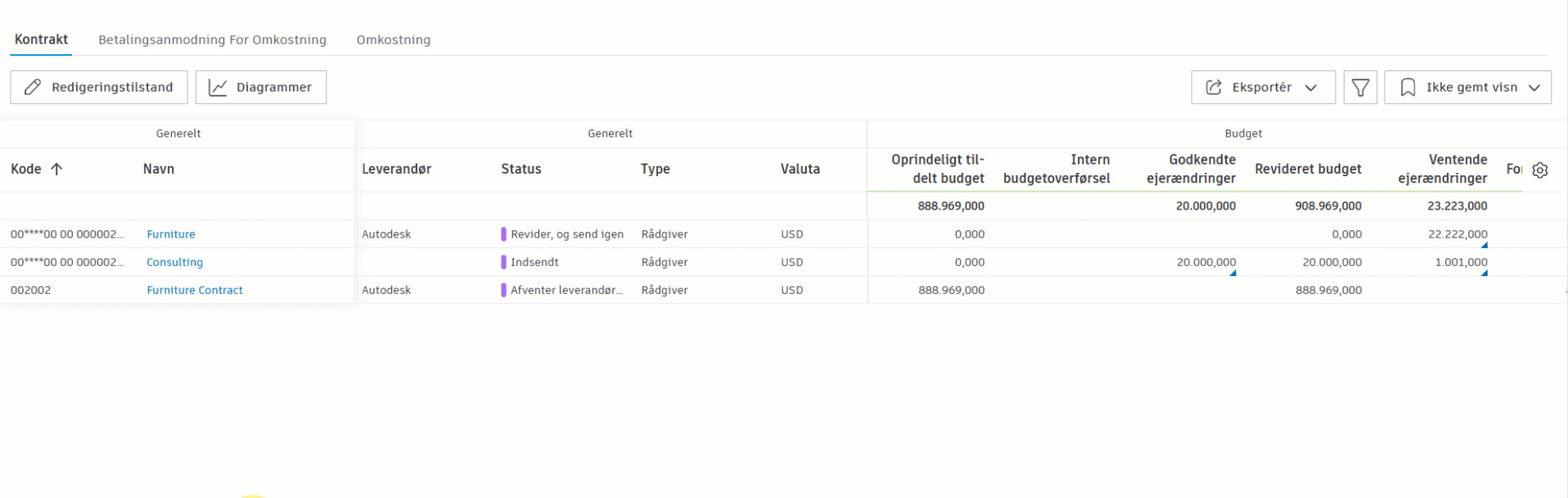Click the export icon beside Eksportér
The image size is (1568, 498).
[x=1214, y=88]
